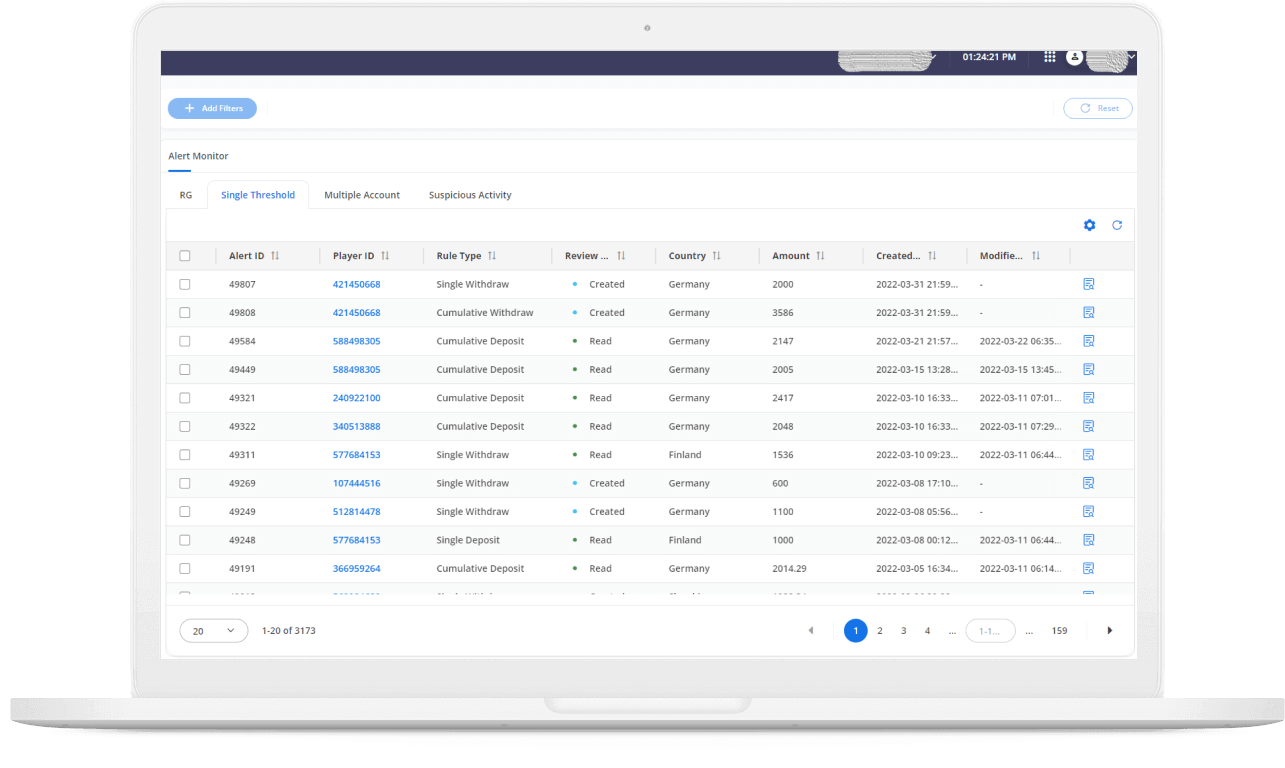This screenshot has width=1285, height=768.
Task: Sort by Country column arrows
Action: 717,256
